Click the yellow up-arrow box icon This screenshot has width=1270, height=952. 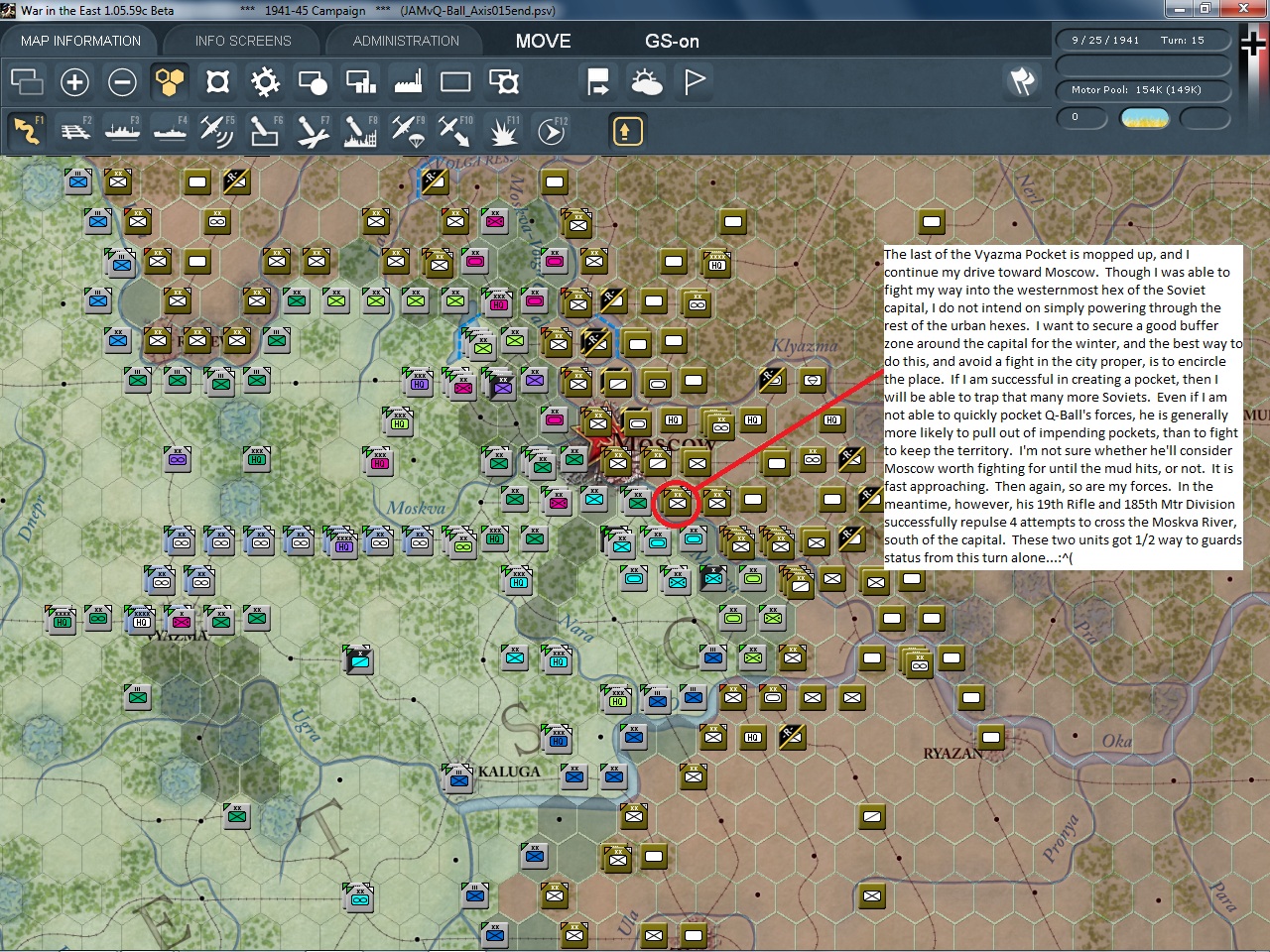coord(627,131)
